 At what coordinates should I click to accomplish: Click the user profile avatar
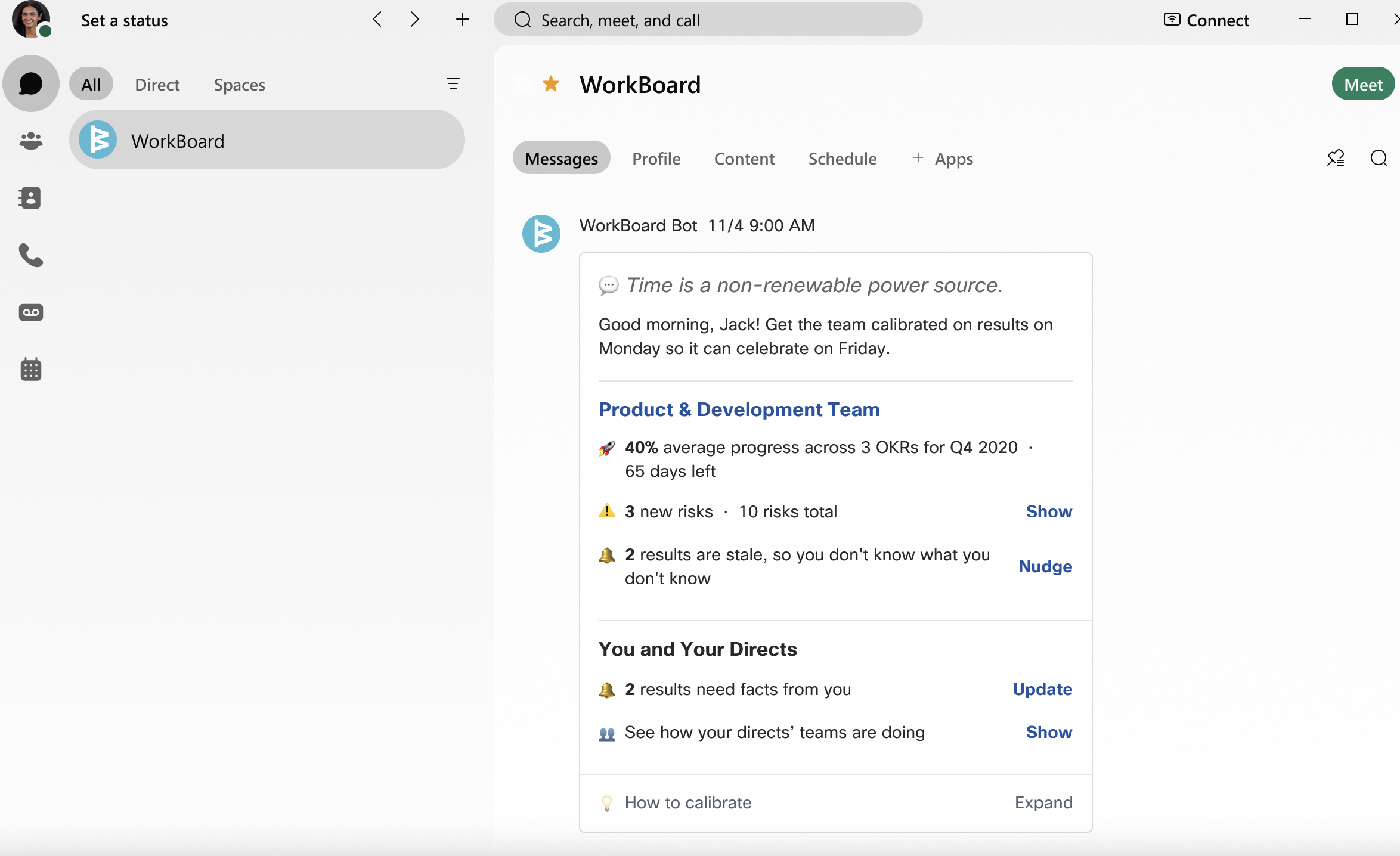tap(31, 19)
